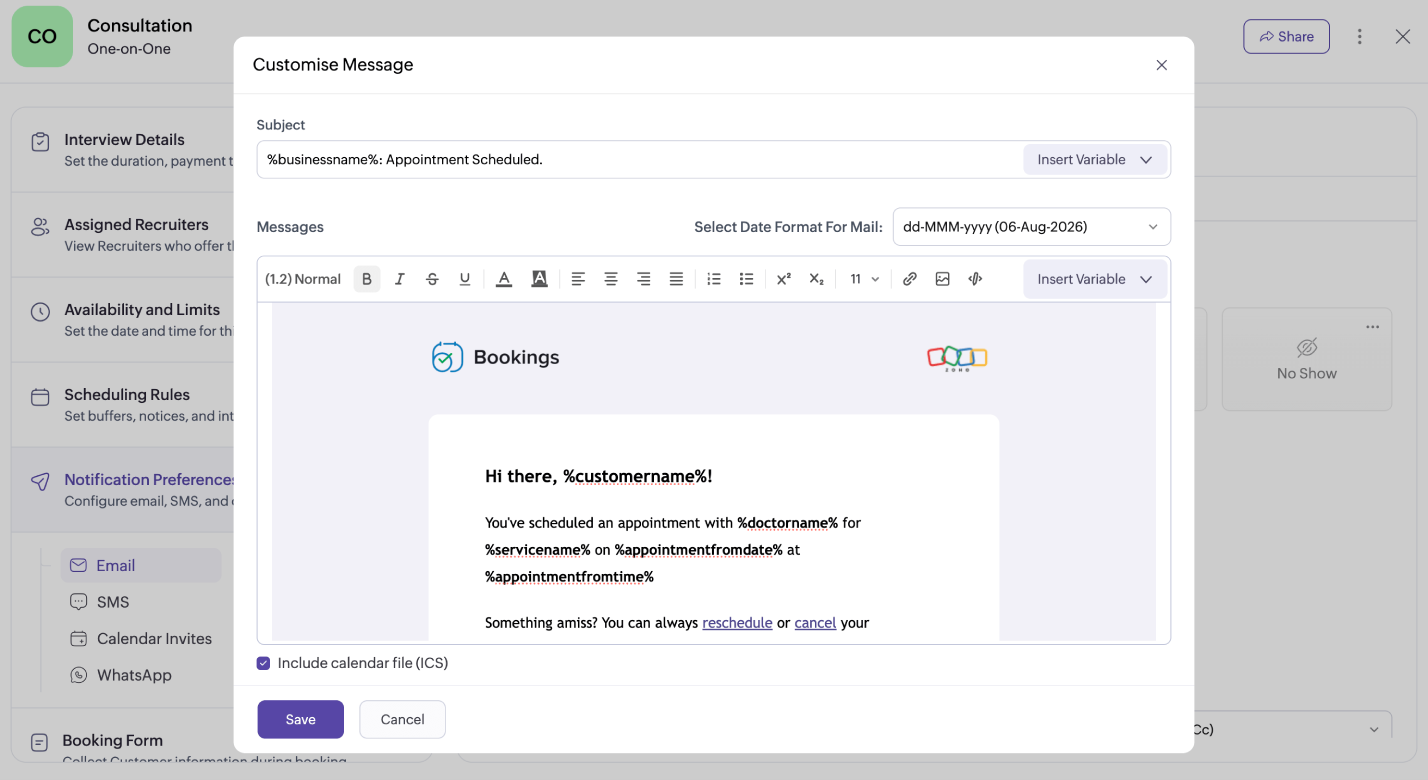1428x780 pixels.
Task: Click the Share button
Action: point(1286,36)
